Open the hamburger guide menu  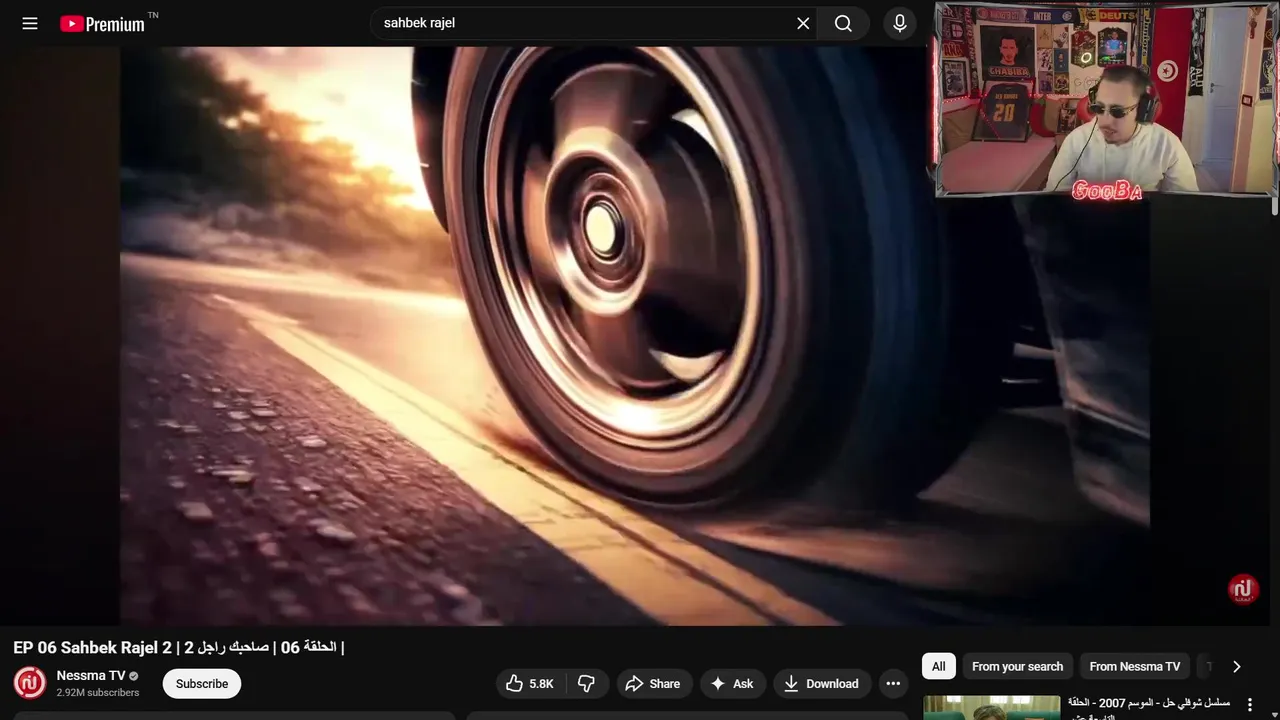30,23
